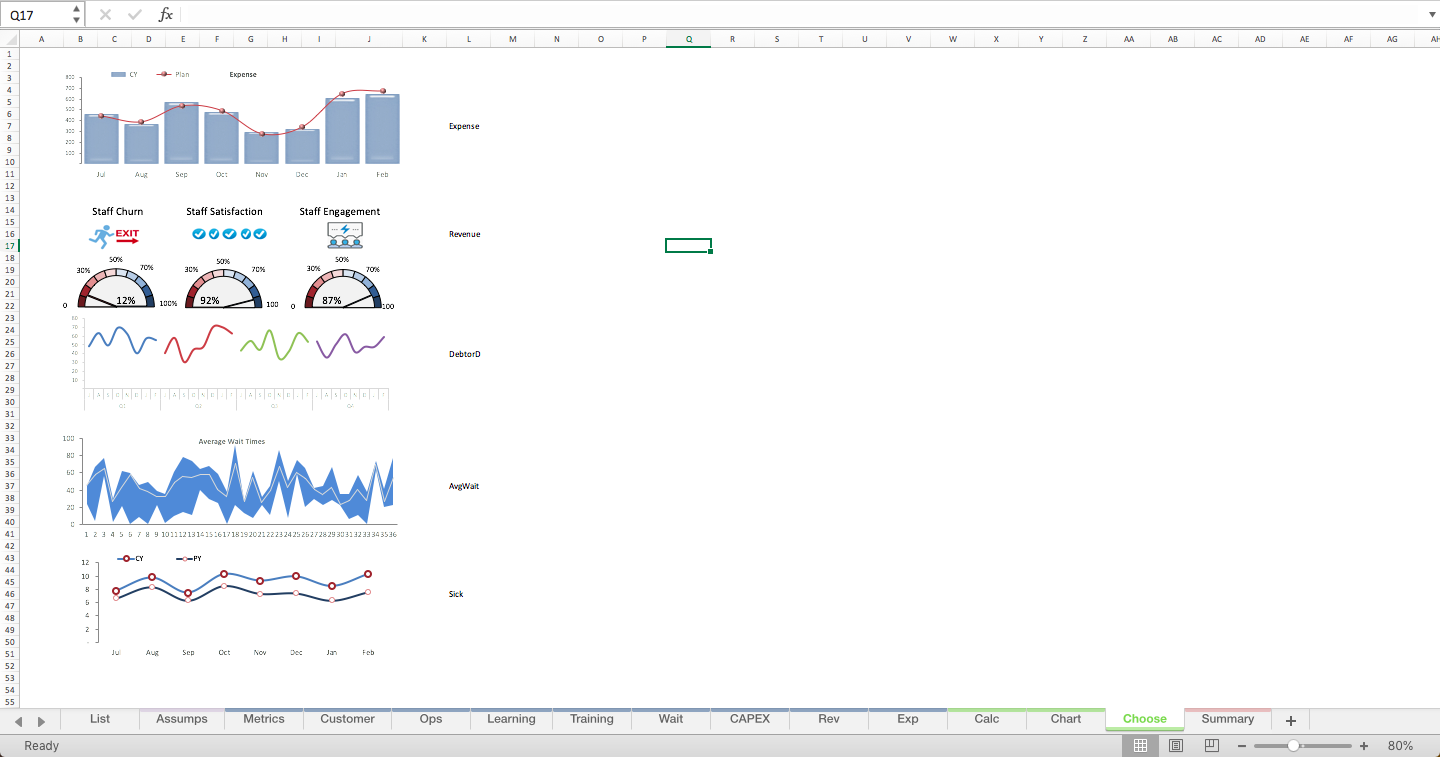Click the 'AvgWait' label cell
Image resolution: width=1440 pixels, height=757 pixels.
point(464,486)
